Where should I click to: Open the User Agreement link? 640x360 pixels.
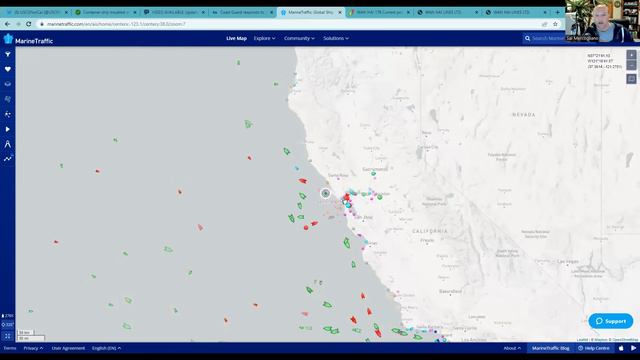(68, 348)
